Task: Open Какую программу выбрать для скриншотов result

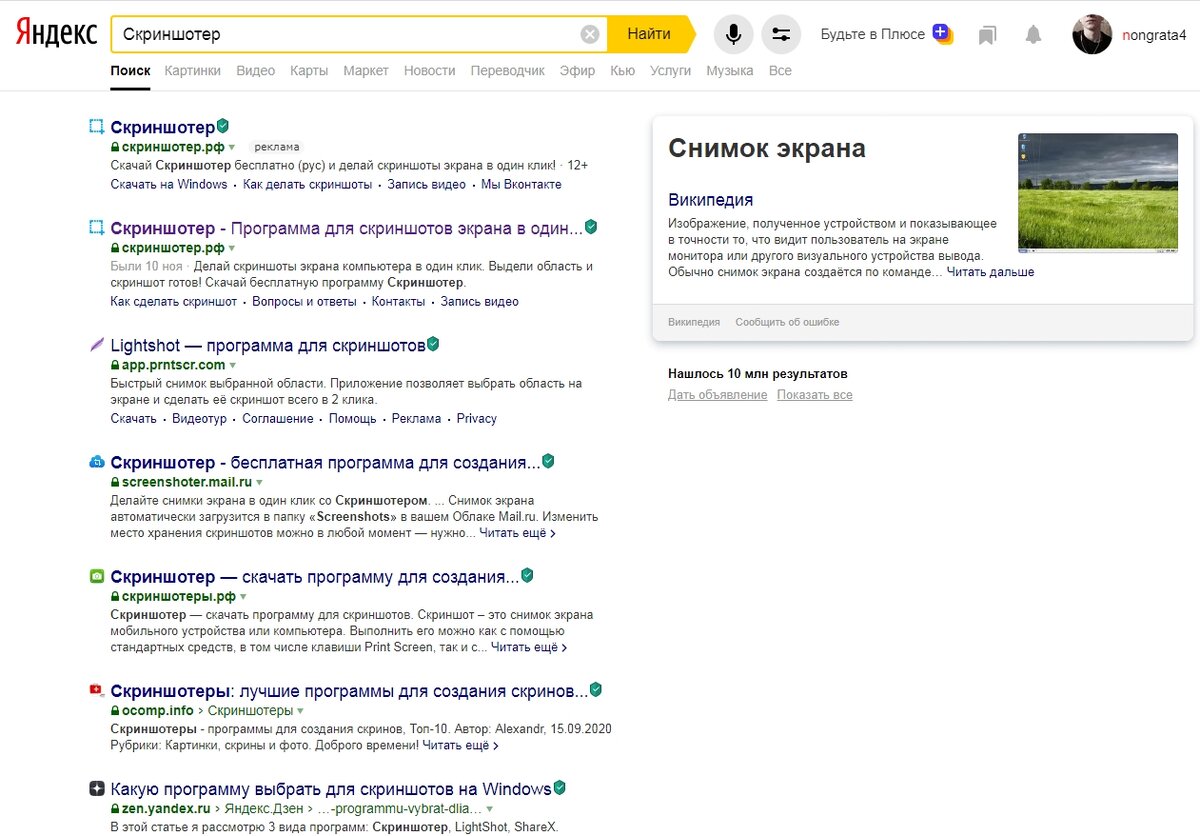Action: pos(331,788)
